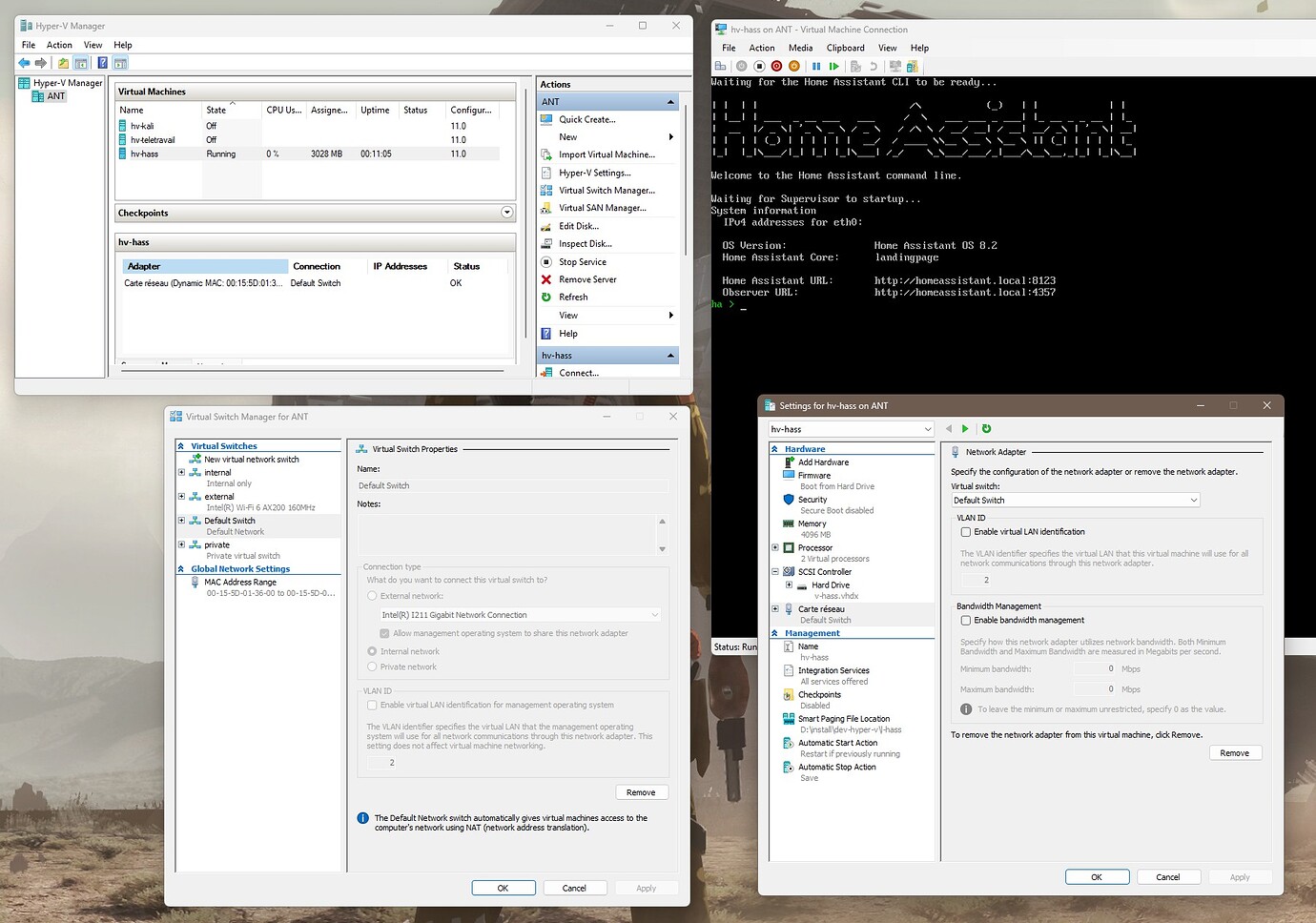
Task: Click the Turn Off icon in VM Connection toolbar
Action: click(x=758, y=66)
